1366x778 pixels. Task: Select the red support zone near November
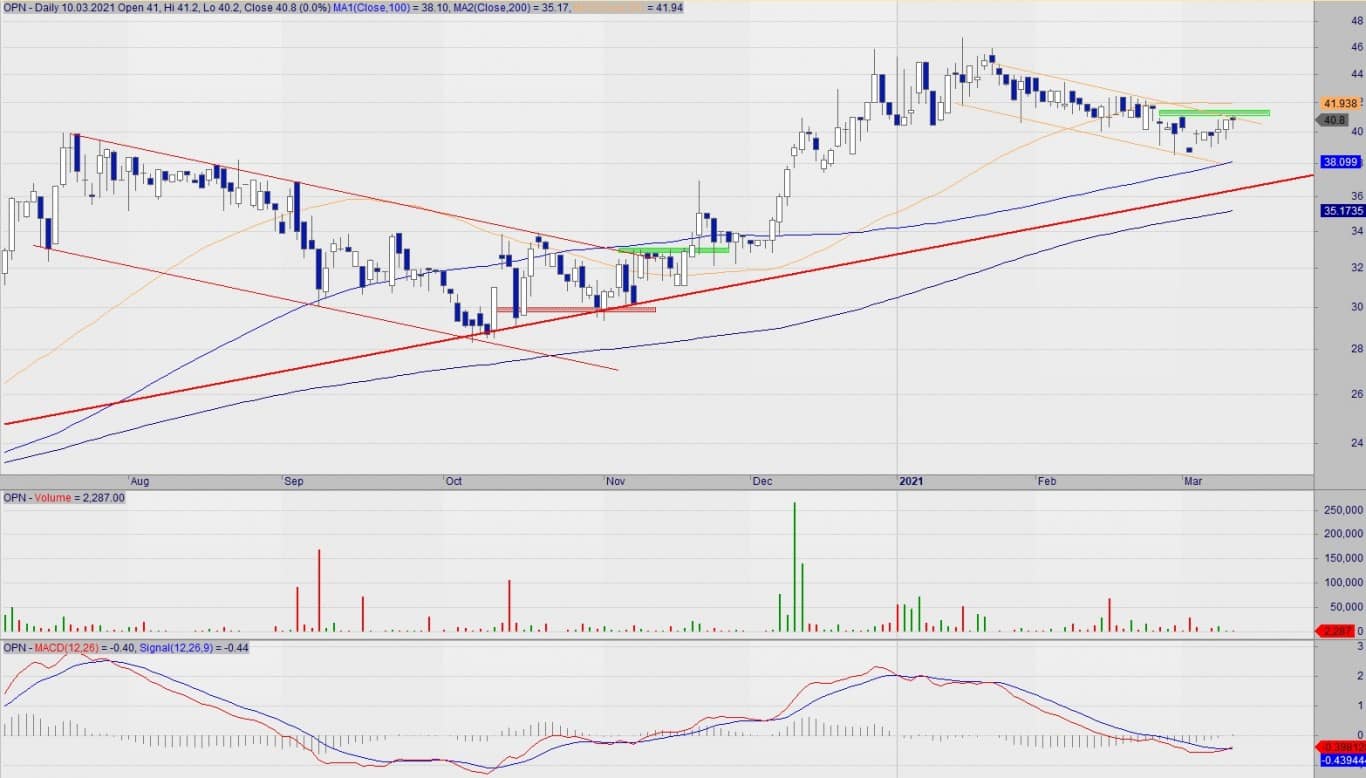(x=576, y=309)
